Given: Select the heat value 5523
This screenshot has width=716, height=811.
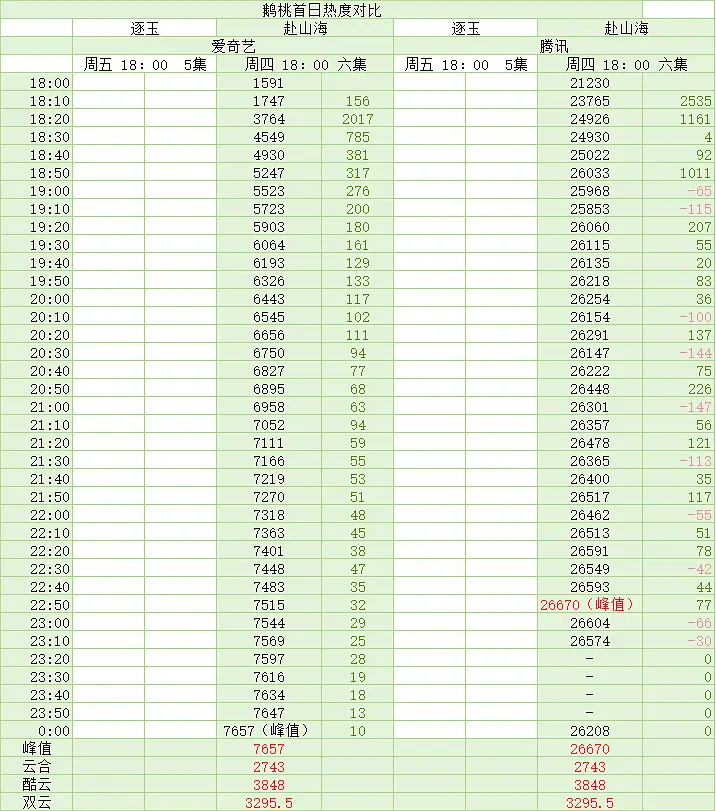Looking at the screenshot, I should click(x=268, y=191).
